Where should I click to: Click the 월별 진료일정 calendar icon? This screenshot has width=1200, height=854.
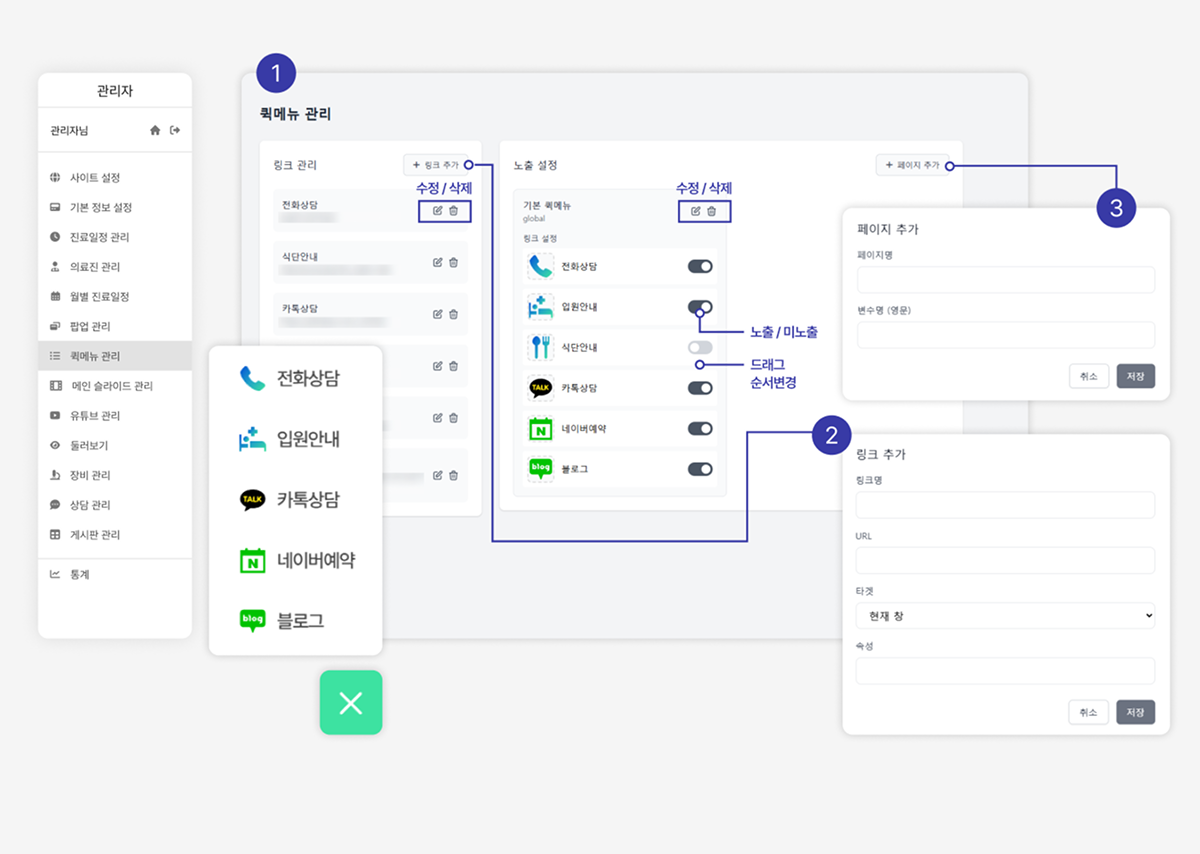point(55,297)
